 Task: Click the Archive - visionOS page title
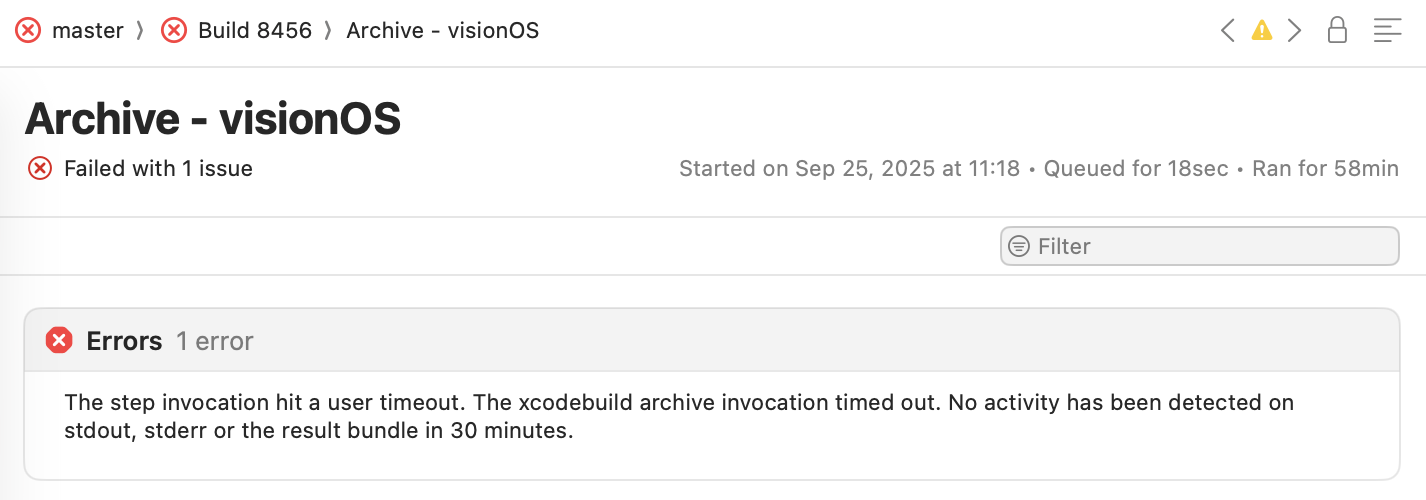tap(212, 119)
